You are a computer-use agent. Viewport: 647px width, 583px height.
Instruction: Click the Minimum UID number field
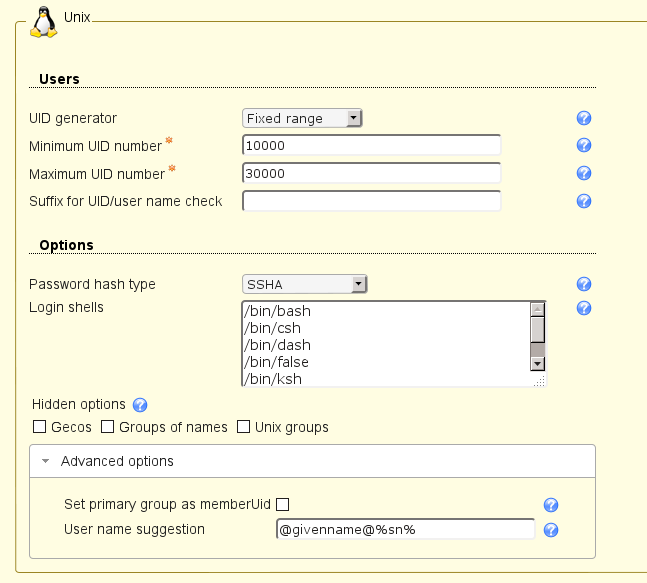tap(371, 146)
